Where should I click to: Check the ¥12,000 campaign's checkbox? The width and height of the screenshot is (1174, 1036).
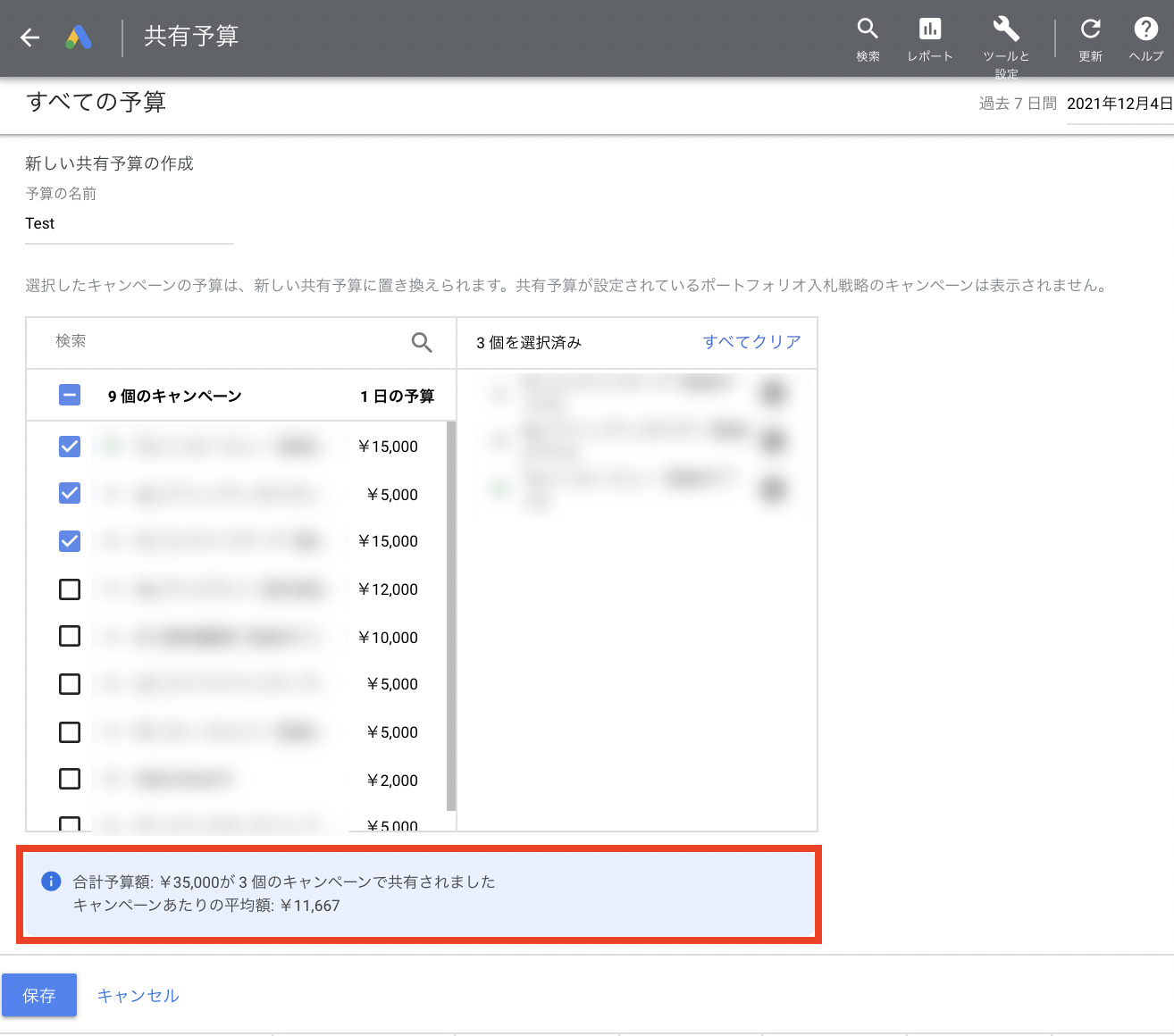(70, 589)
